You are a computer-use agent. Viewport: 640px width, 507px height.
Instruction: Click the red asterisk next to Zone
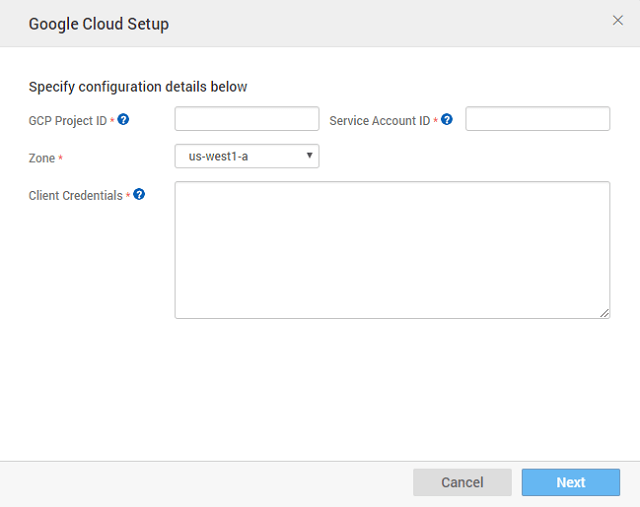pos(62,158)
